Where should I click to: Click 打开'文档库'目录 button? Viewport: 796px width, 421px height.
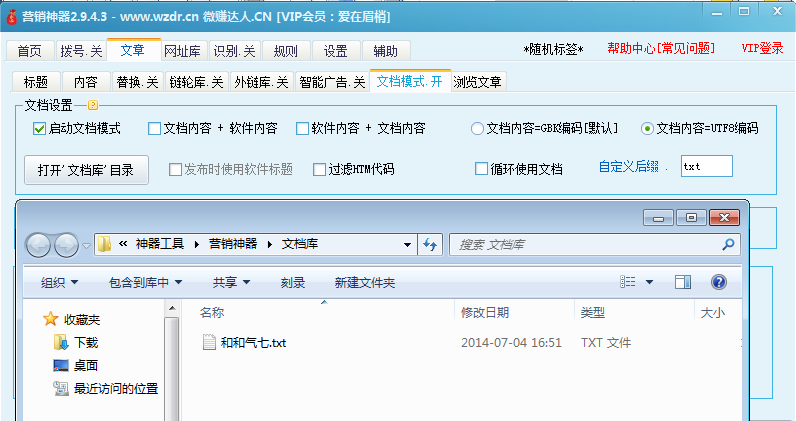coord(86,170)
